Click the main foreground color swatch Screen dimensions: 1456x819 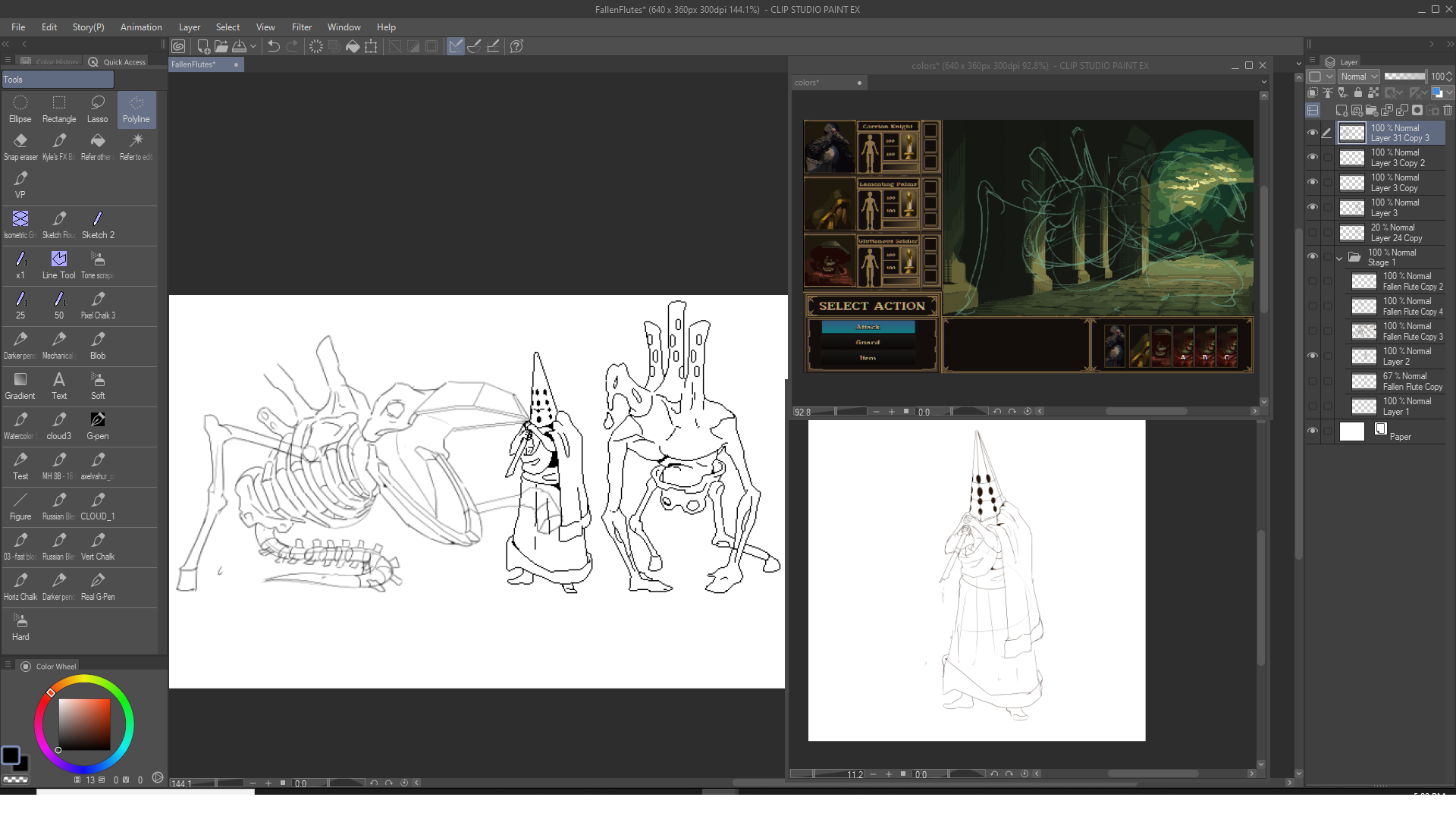coord(11,755)
